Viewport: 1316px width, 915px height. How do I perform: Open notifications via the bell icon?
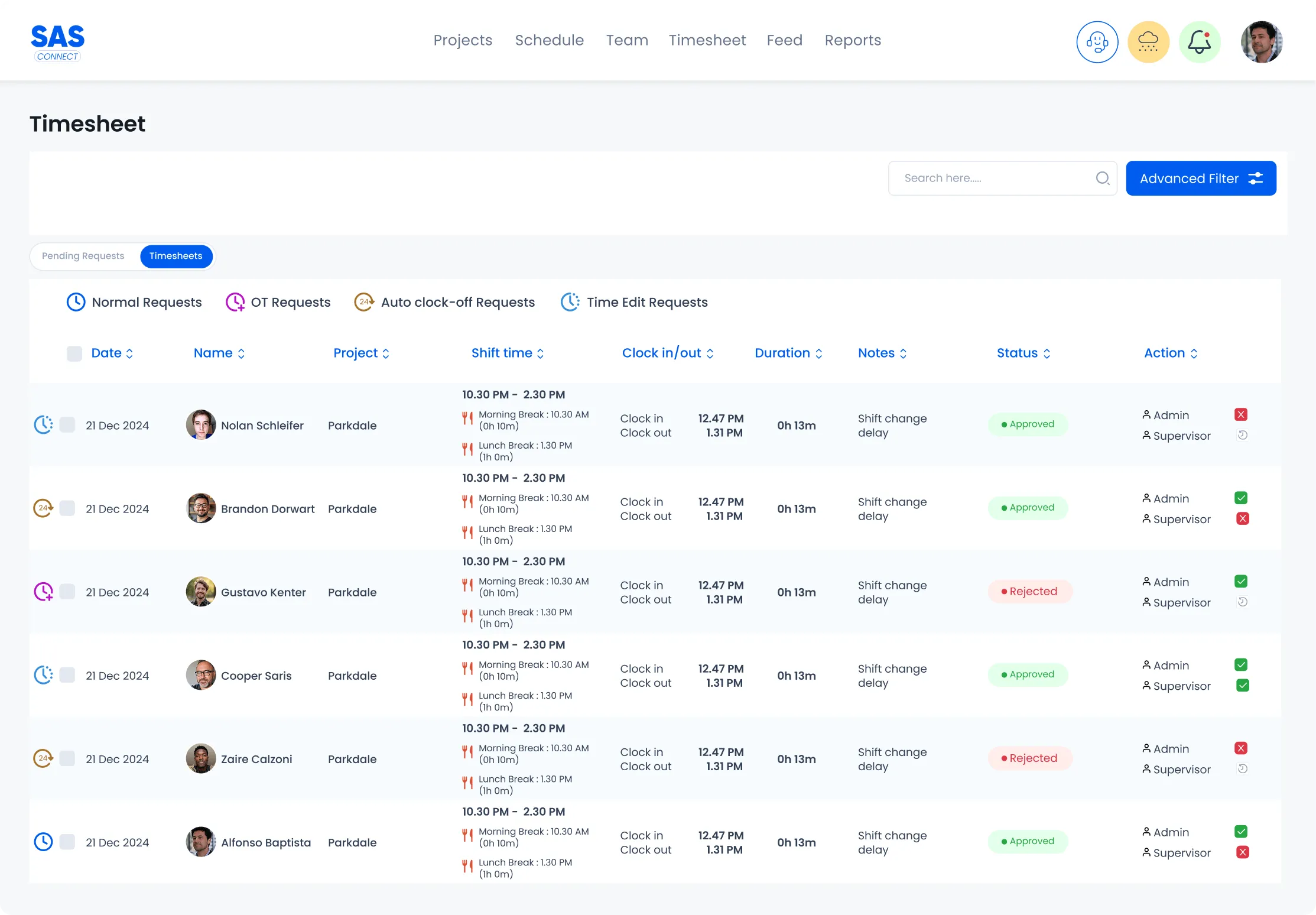click(1200, 41)
